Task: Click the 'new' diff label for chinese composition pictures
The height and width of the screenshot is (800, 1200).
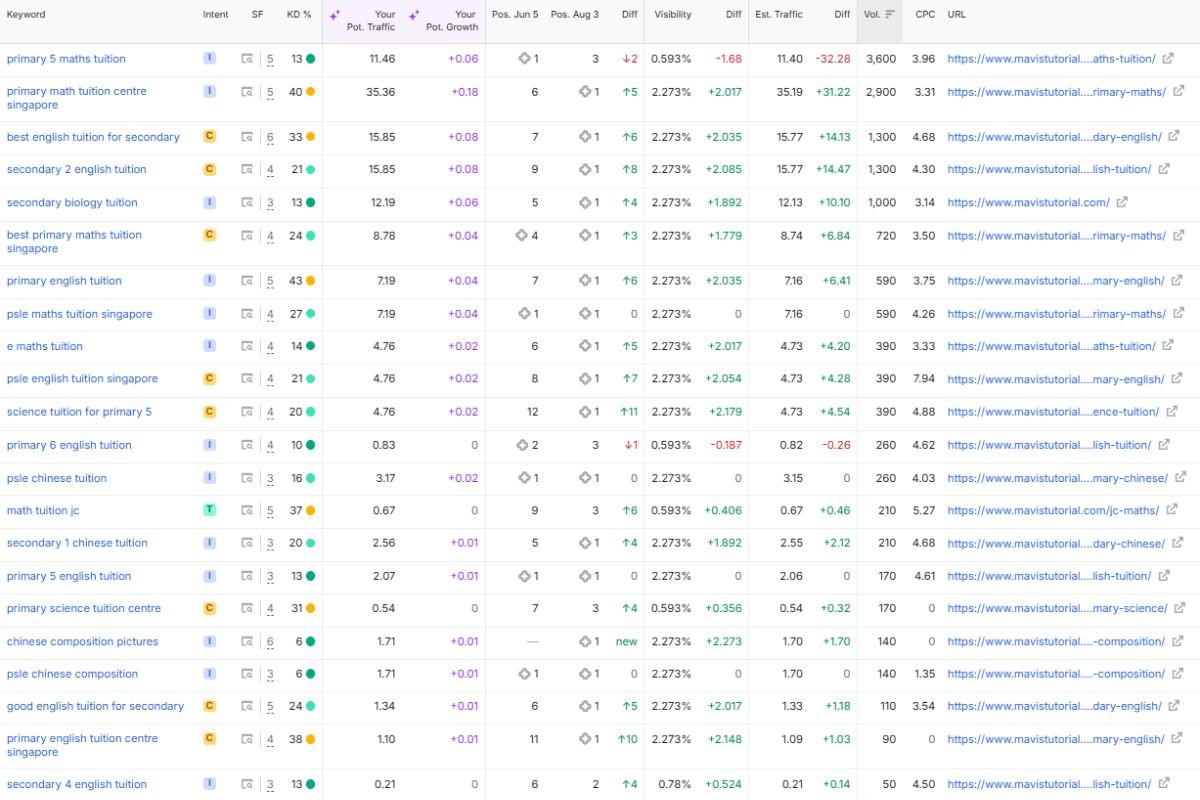Action: (626, 642)
